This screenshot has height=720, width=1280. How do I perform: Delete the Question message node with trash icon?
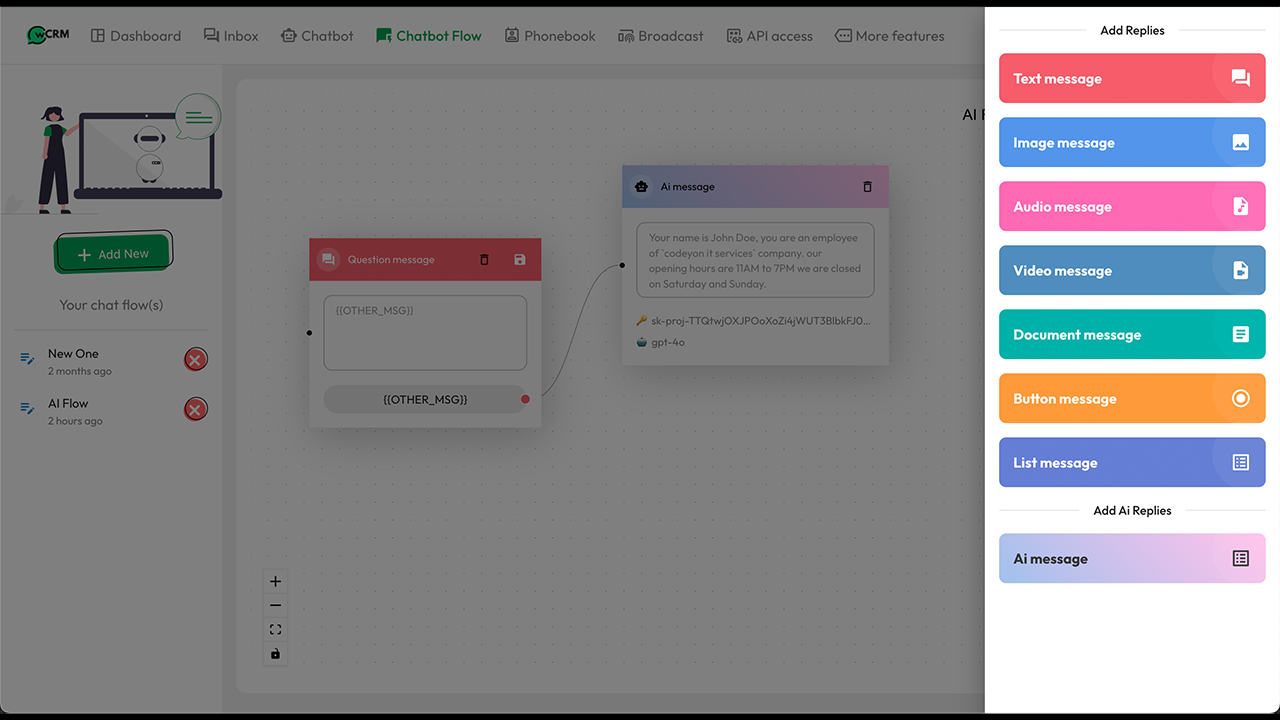click(x=484, y=259)
